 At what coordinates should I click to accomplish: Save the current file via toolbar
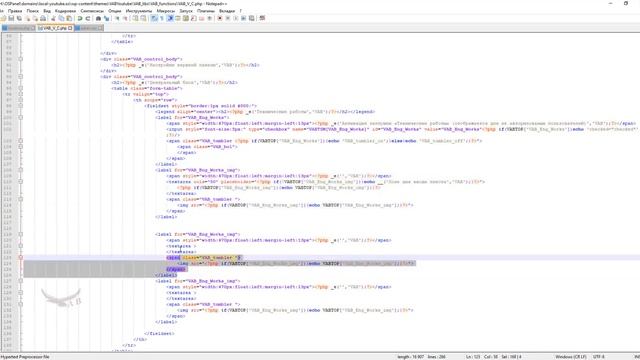pyautogui.click(x=11, y=18)
